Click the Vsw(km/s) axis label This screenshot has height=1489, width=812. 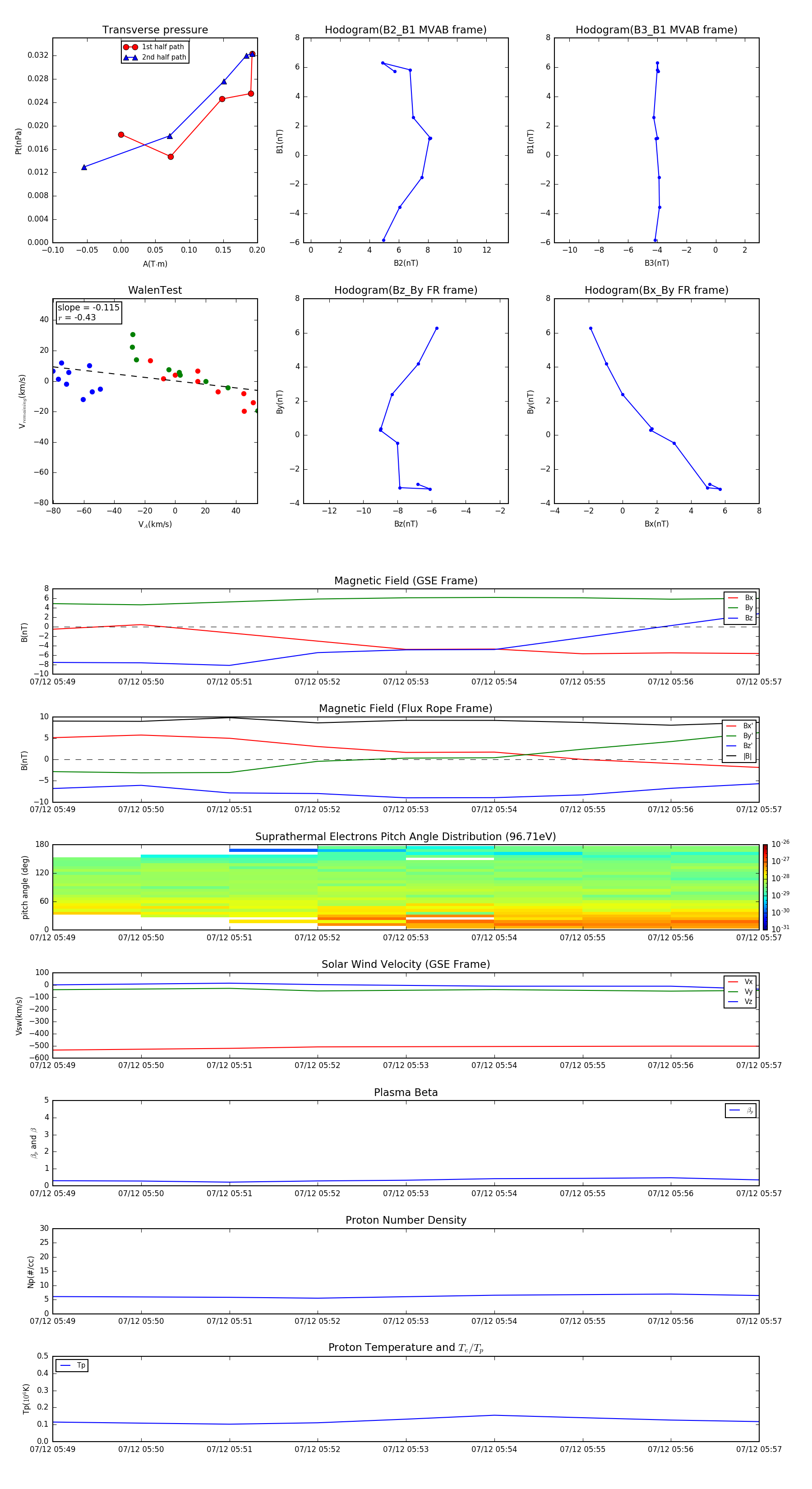(x=18, y=1016)
